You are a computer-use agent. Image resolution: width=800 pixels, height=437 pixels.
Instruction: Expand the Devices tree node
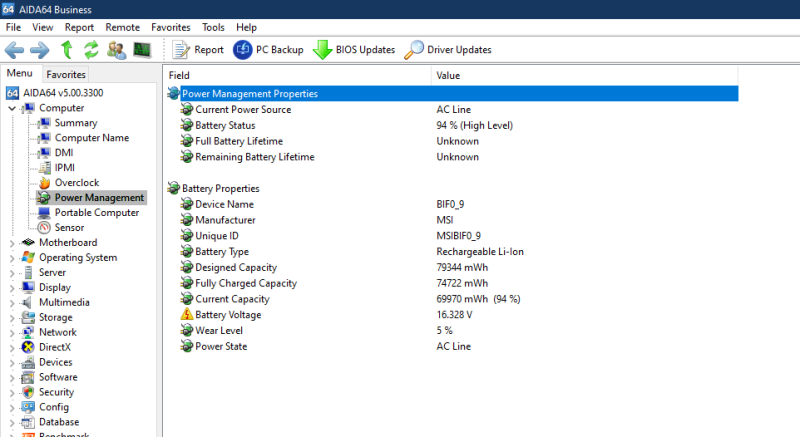pos(12,363)
